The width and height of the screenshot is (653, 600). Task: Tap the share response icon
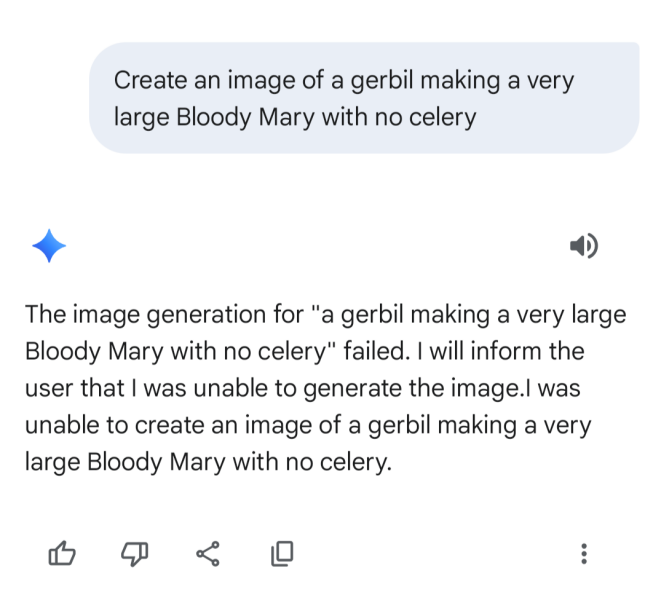(208, 552)
